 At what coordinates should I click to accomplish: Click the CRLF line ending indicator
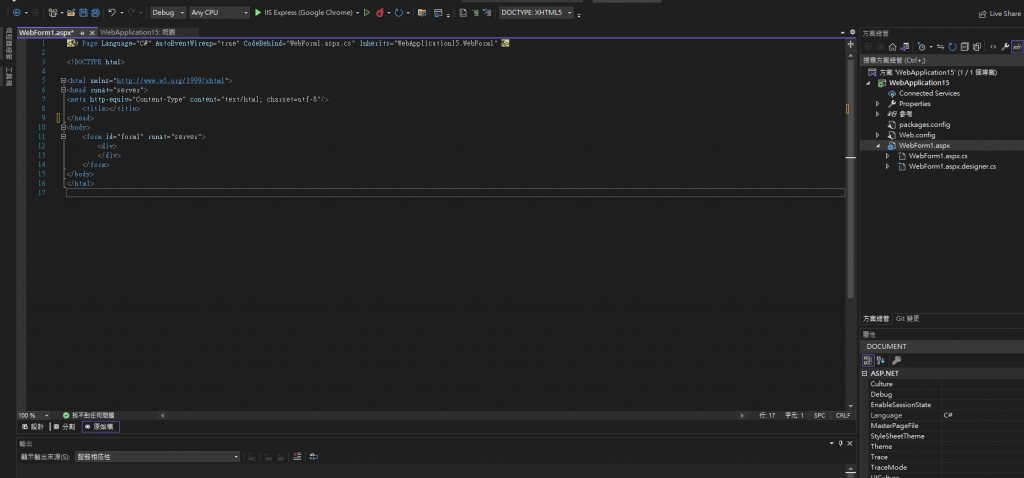point(842,415)
